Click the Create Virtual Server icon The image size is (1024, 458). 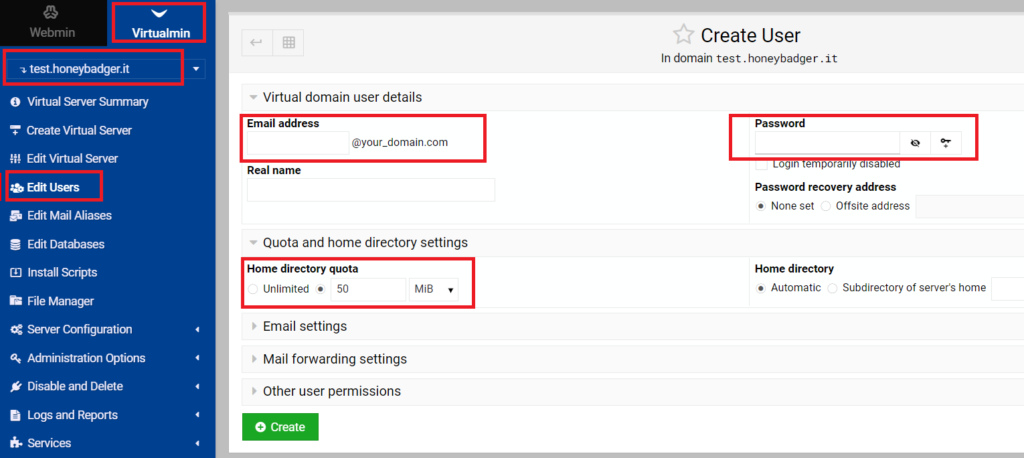point(16,130)
